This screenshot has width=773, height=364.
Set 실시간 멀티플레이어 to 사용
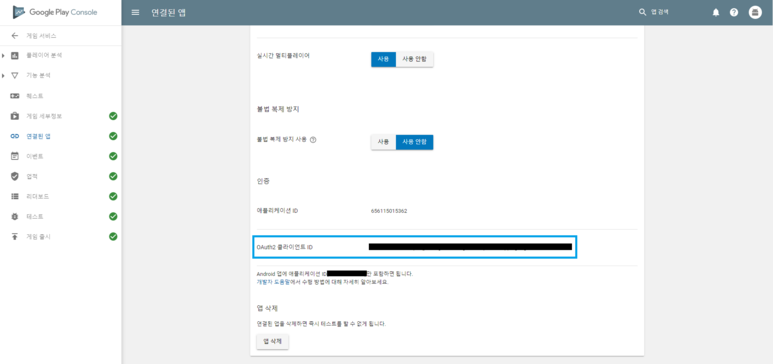click(384, 59)
